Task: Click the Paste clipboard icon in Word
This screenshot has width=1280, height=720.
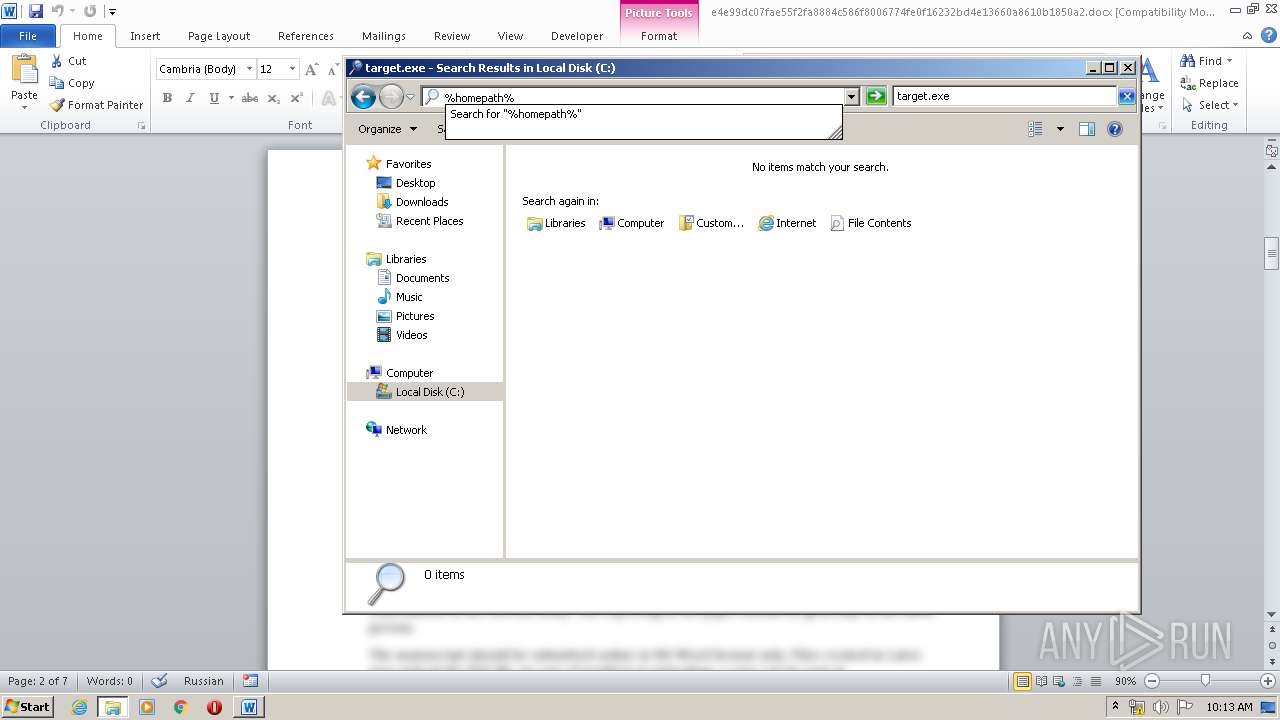Action: [x=24, y=72]
